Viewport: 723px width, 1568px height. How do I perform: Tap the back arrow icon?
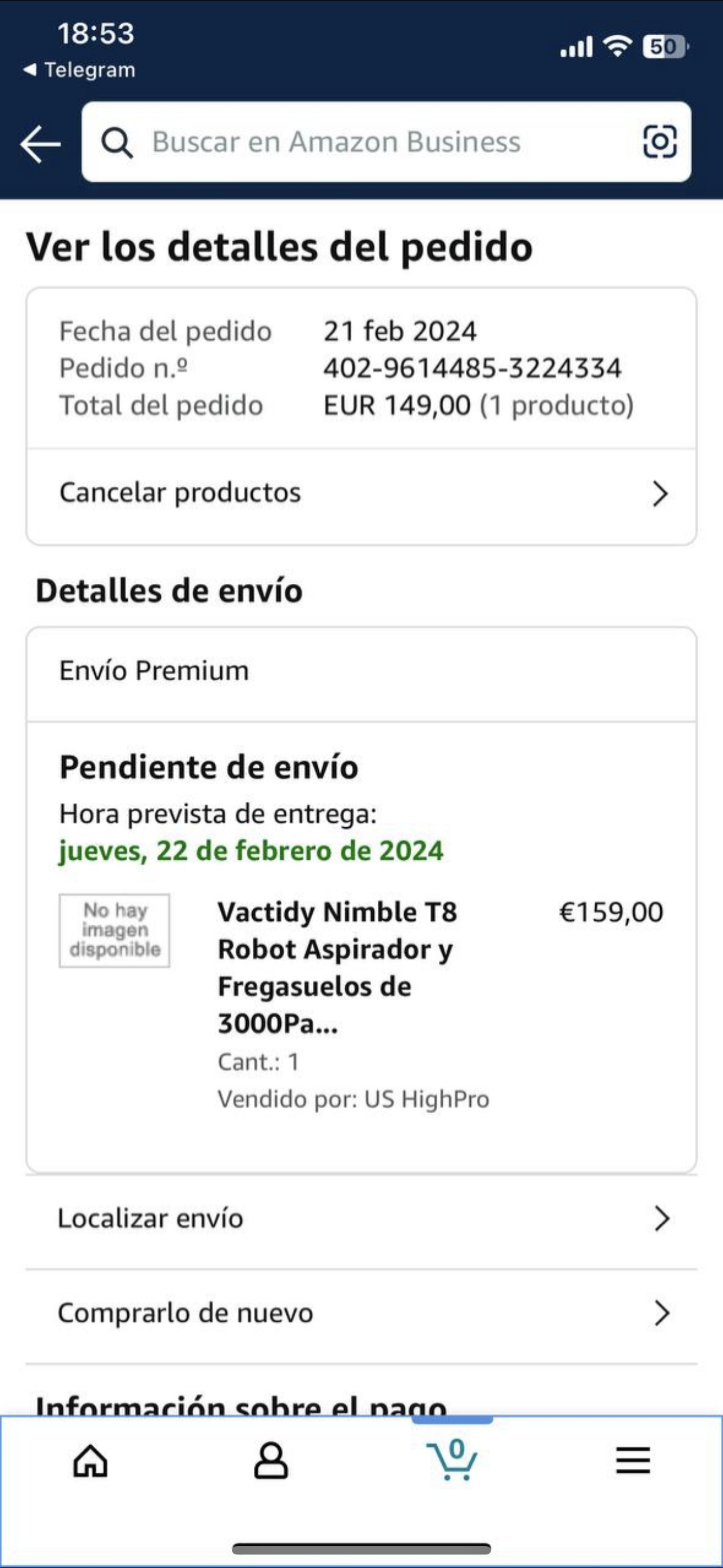[40, 144]
